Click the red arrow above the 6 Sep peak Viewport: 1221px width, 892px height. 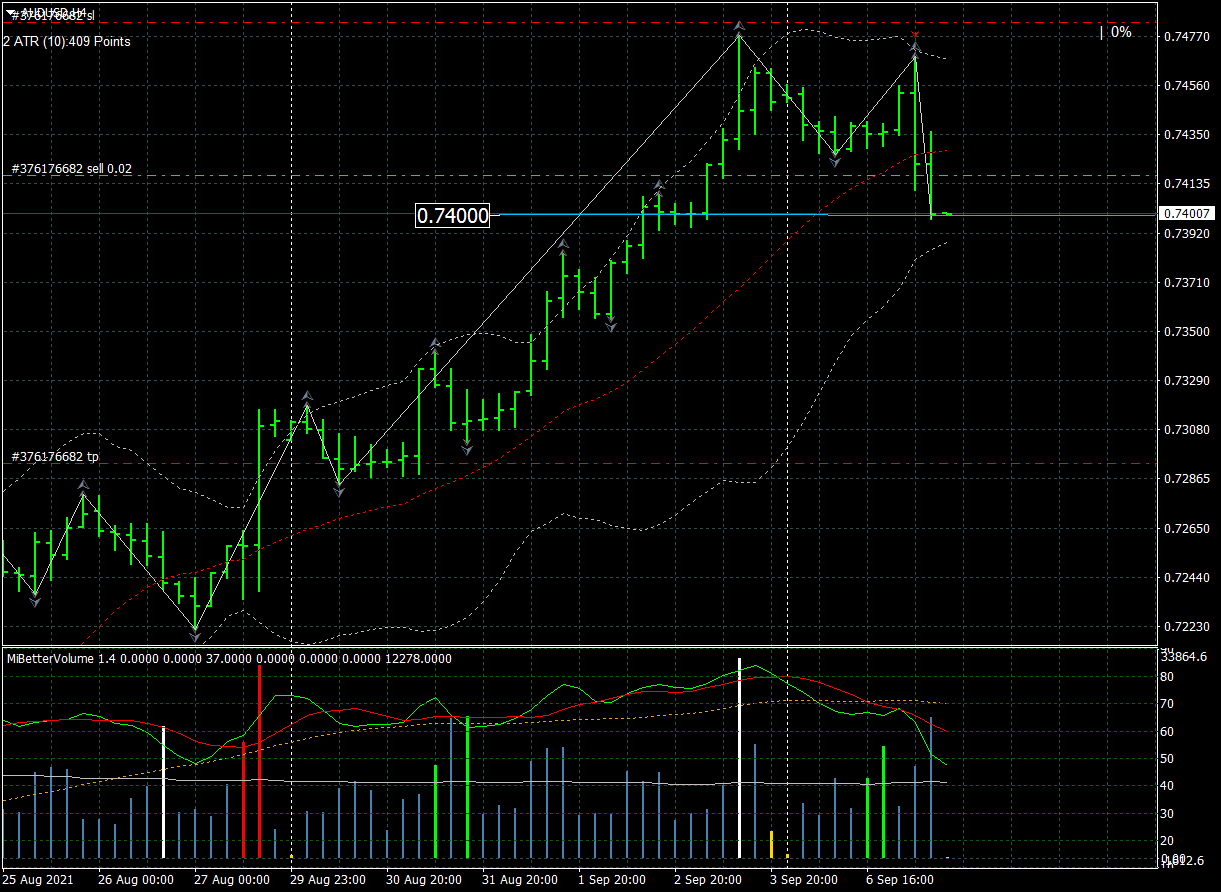point(915,35)
